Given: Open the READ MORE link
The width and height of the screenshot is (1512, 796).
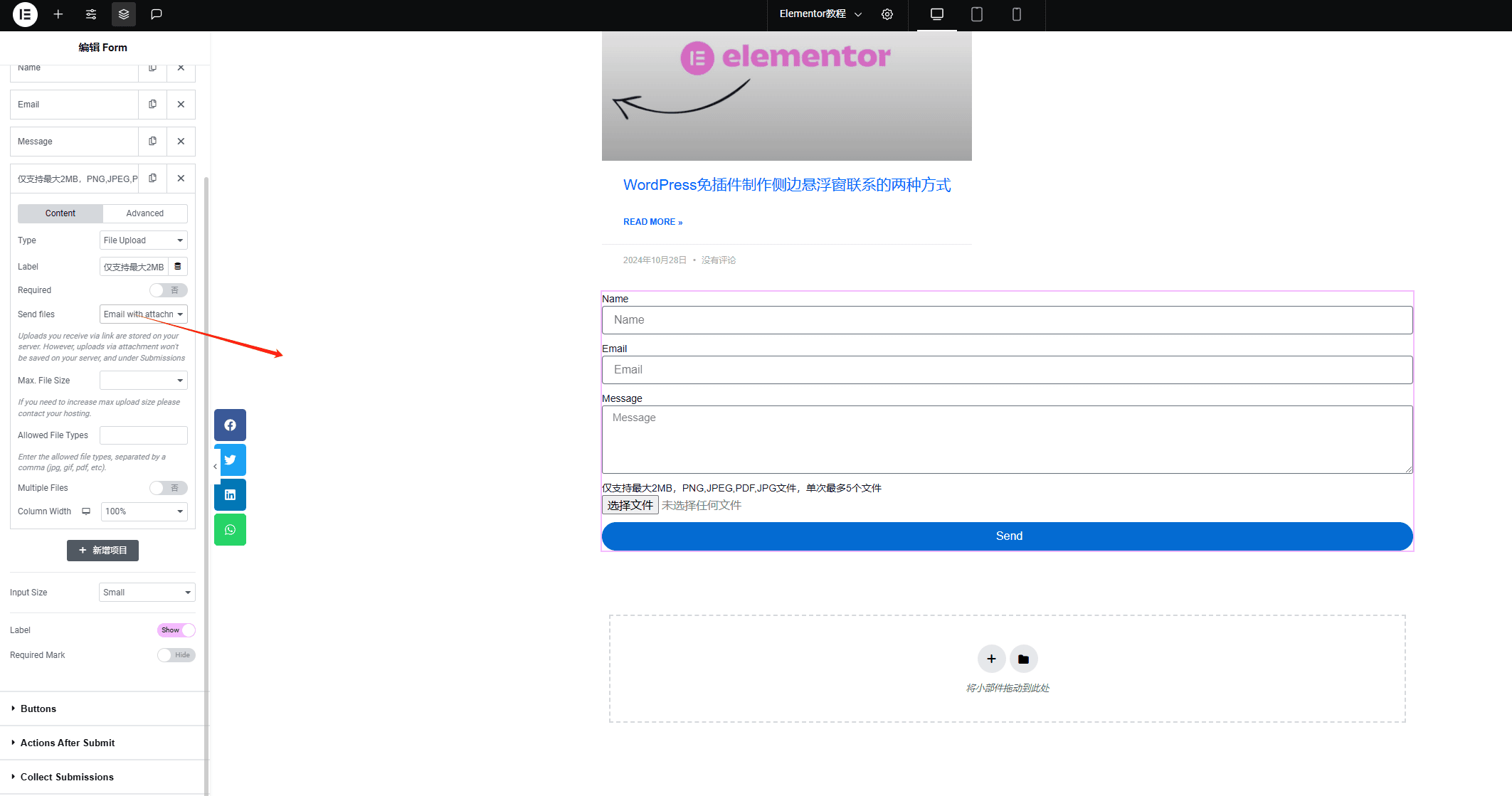Looking at the screenshot, I should tap(652, 222).
